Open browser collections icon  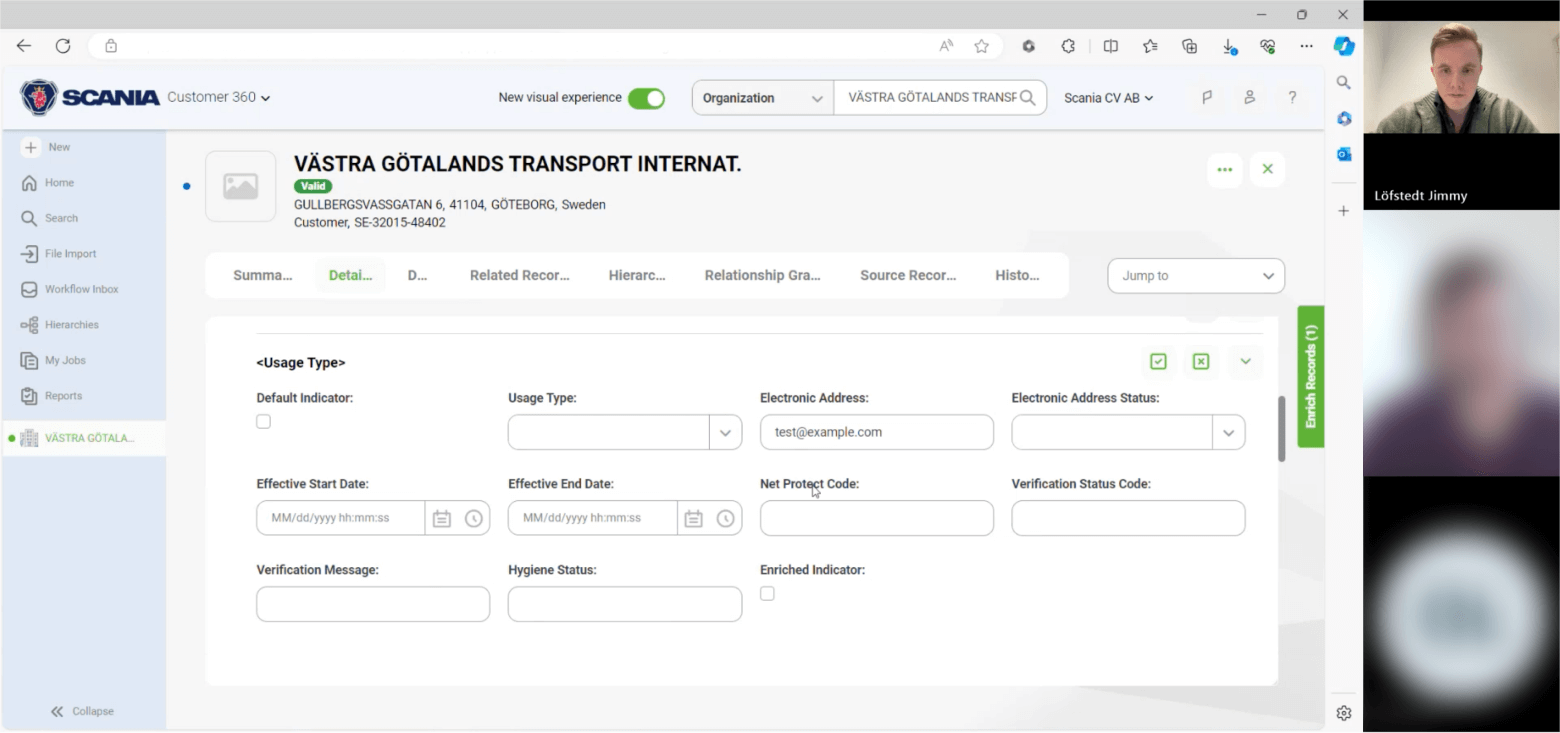tap(1189, 46)
